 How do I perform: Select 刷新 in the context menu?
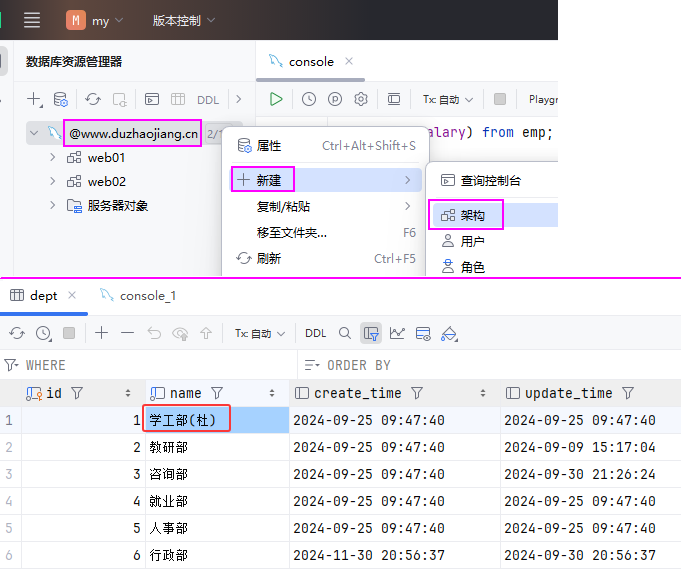click(x=269, y=258)
